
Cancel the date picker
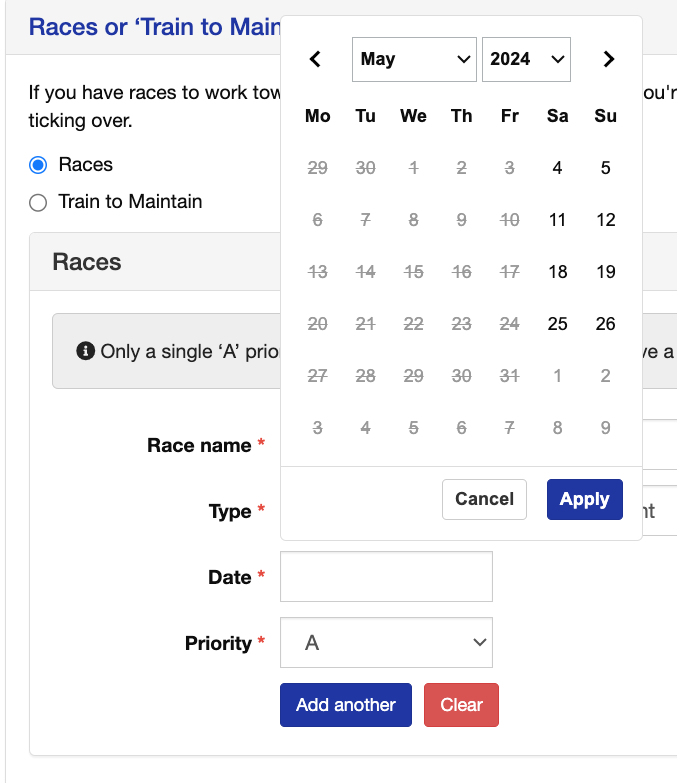pyautogui.click(x=484, y=499)
